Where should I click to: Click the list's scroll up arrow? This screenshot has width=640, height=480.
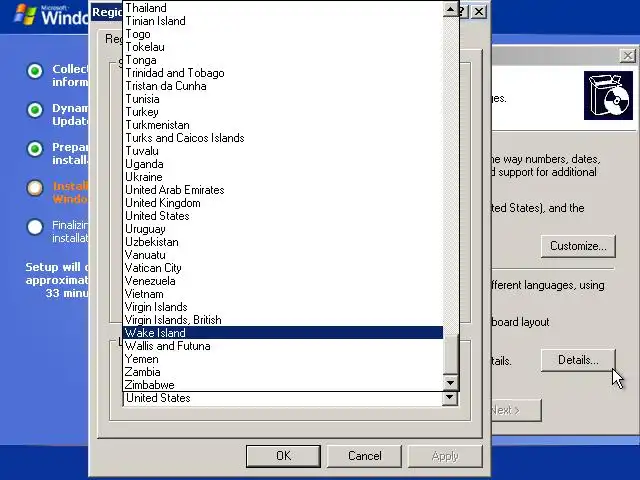(x=451, y=9)
